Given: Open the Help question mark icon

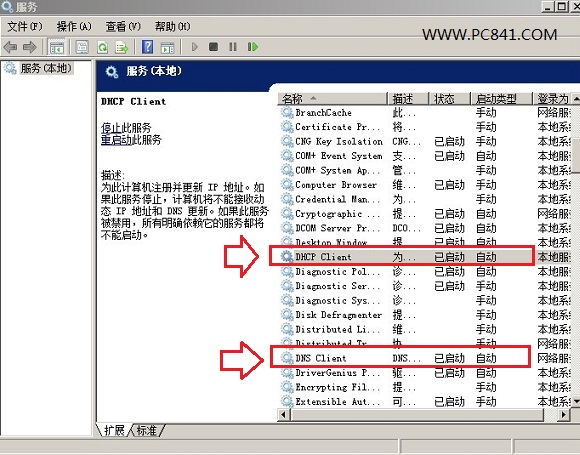Looking at the screenshot, I should (x=147, y=47).
